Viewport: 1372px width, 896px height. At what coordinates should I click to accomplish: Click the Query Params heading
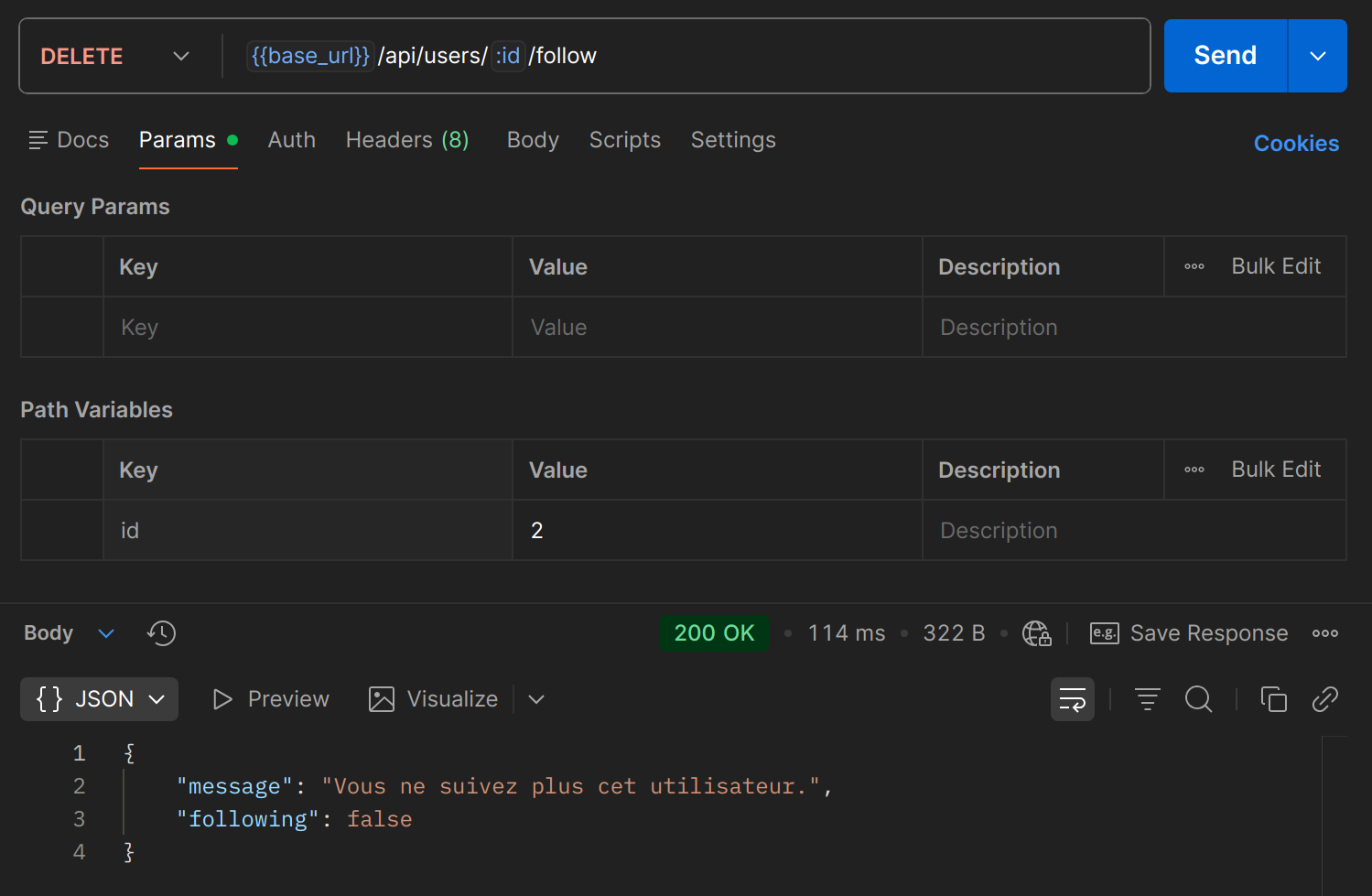[95, 207]
